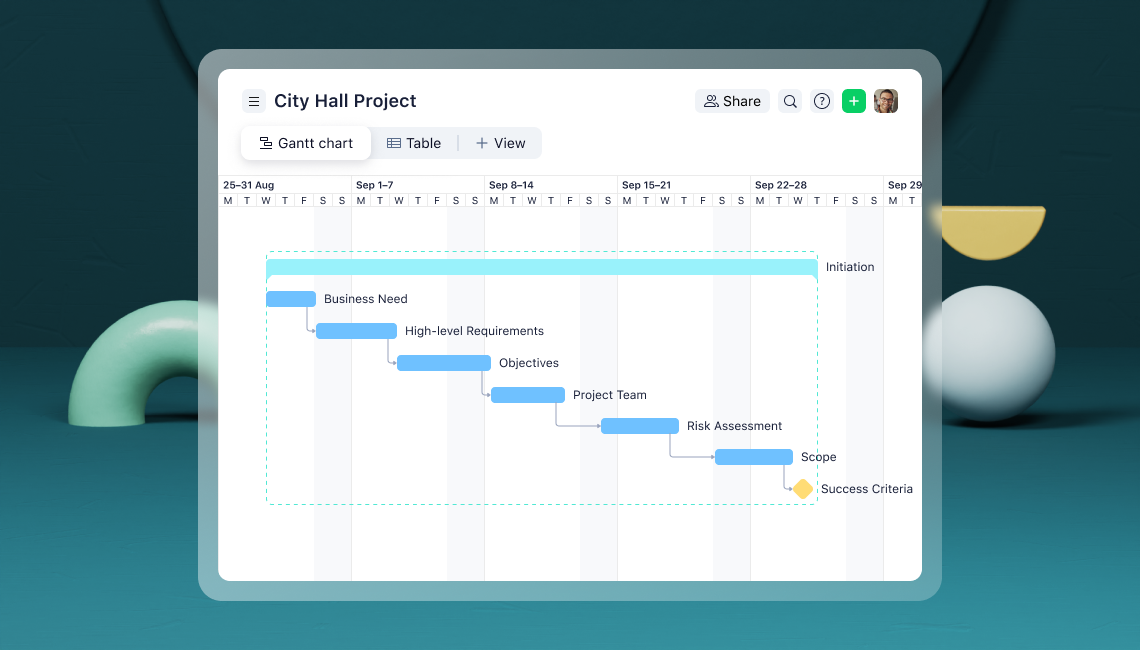
Task: Select the Gantt chart tab
Action: [305, 143]
